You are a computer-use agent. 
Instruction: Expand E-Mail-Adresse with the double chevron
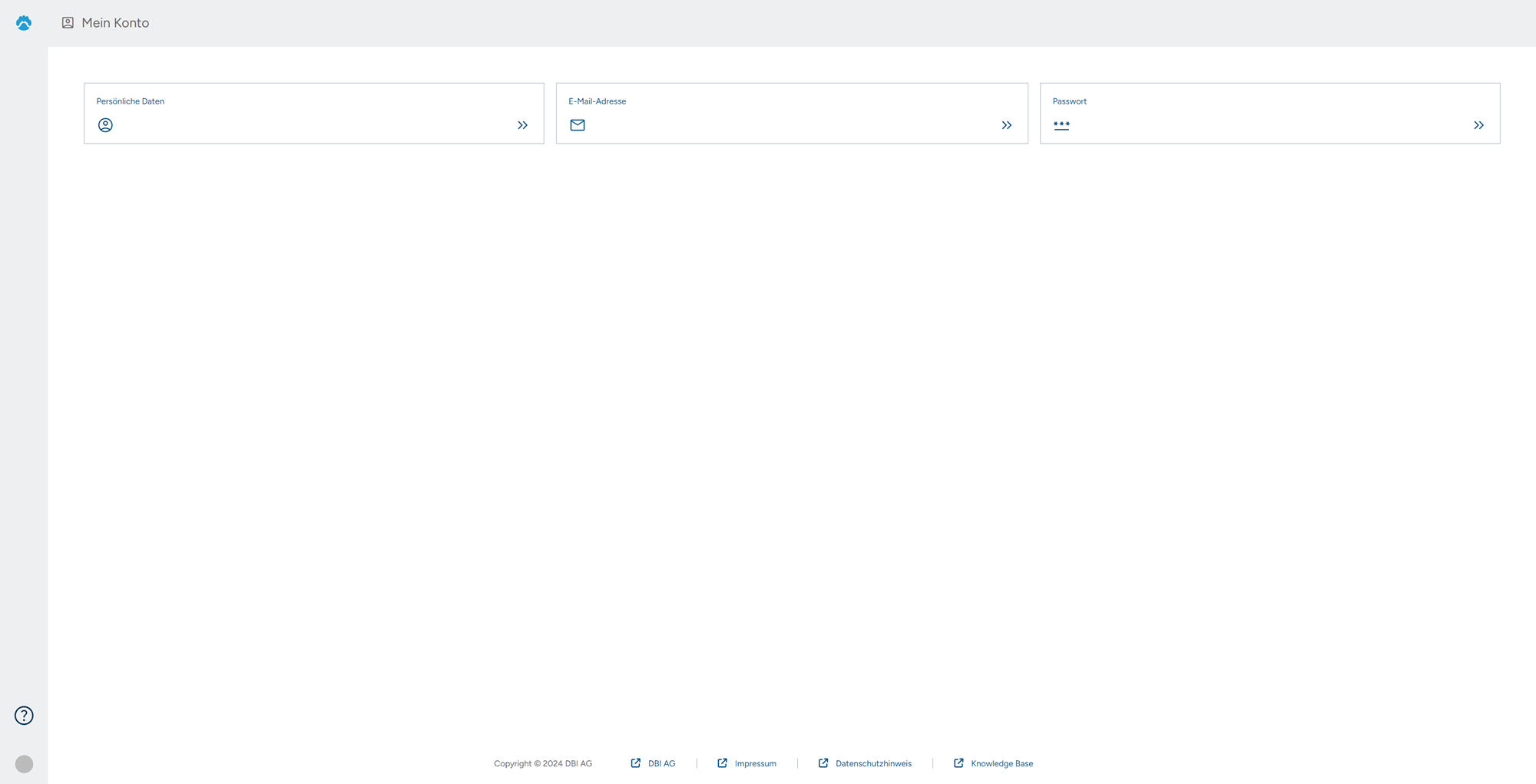point(1006,125)
